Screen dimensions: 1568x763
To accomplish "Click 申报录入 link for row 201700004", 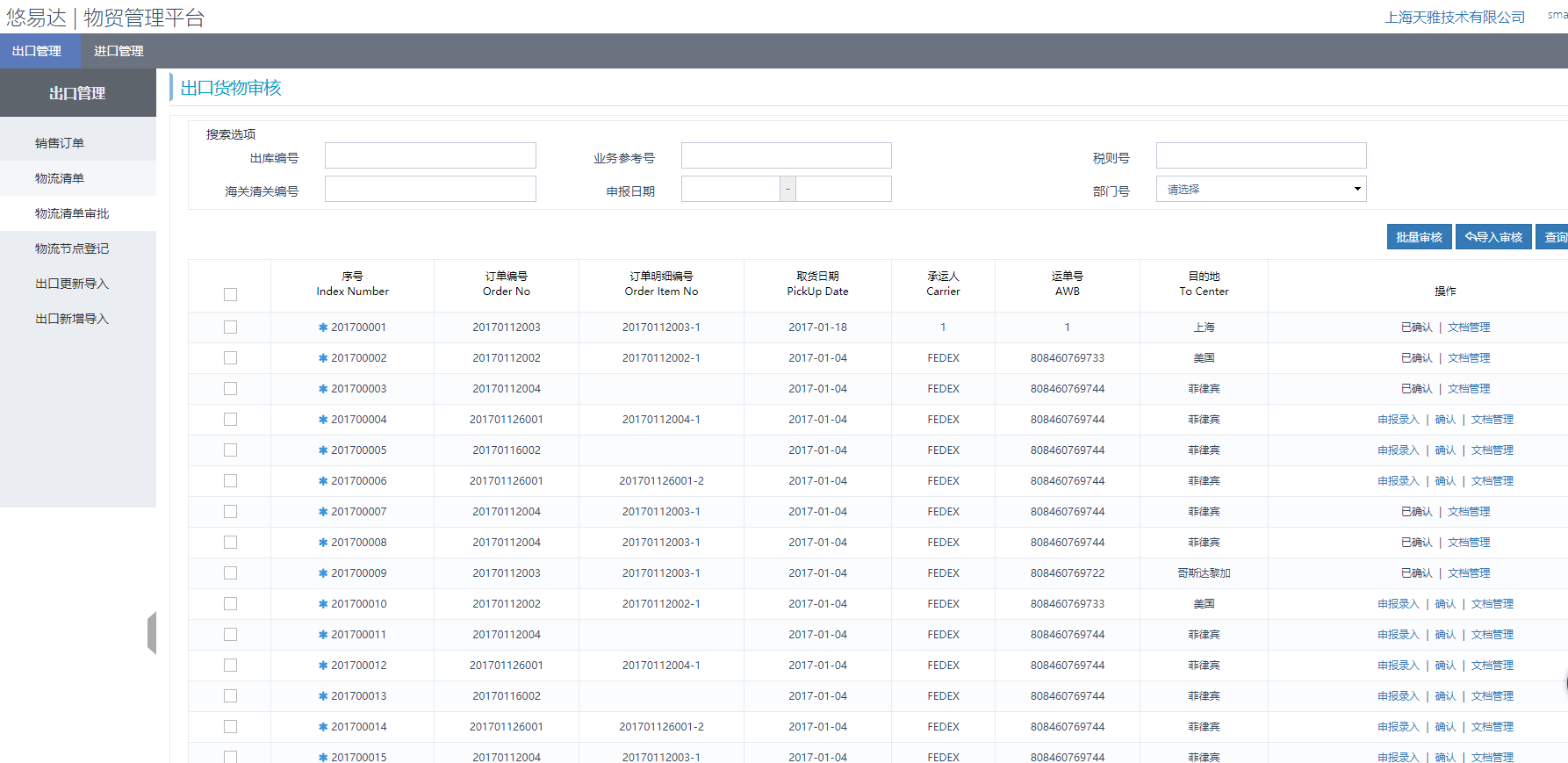I will (x=1398, y=420).
